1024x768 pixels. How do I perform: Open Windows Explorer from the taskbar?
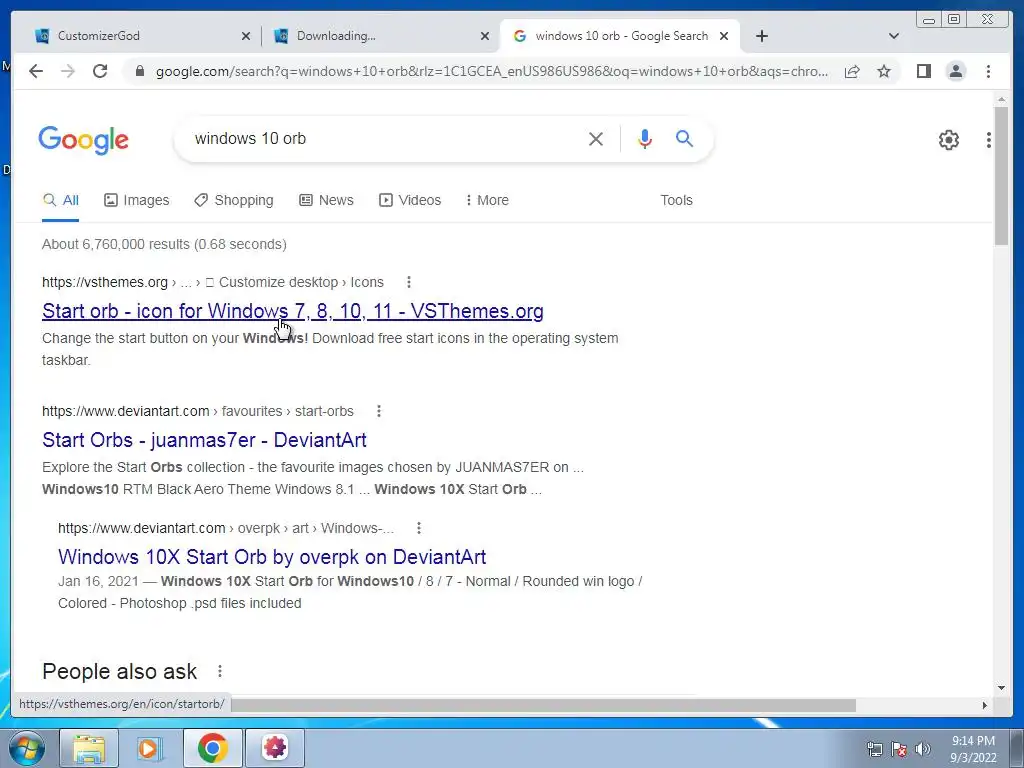coord(89,748)
